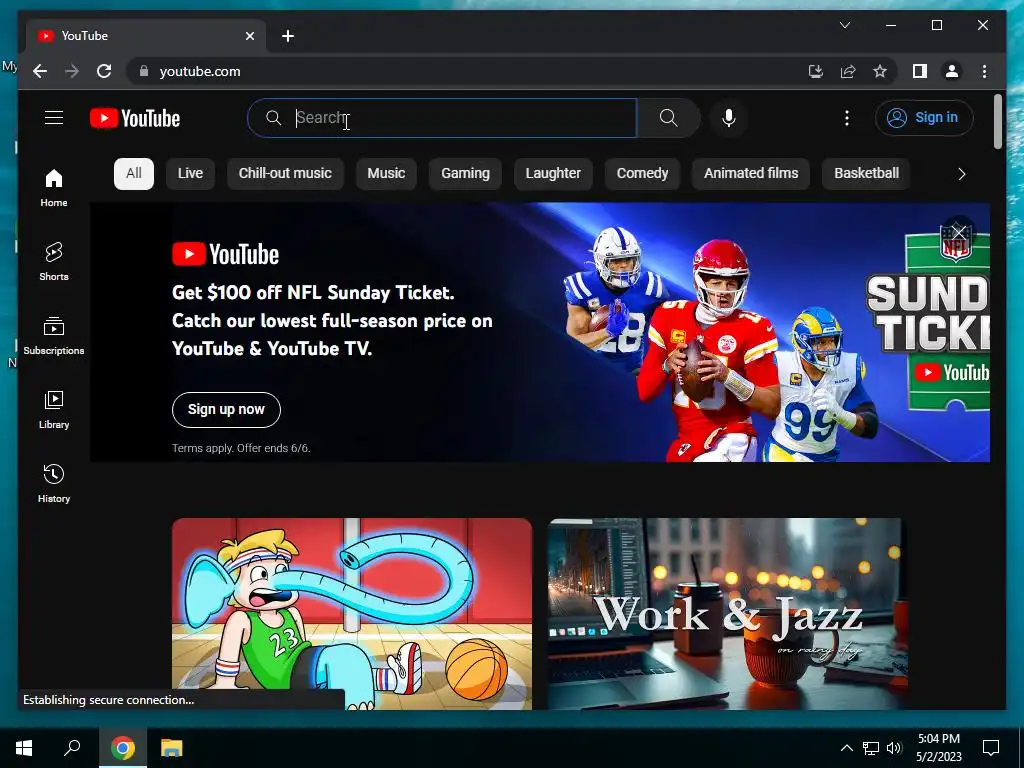Open the cartoon basketball elephant video thumbnail

[352, 614]
